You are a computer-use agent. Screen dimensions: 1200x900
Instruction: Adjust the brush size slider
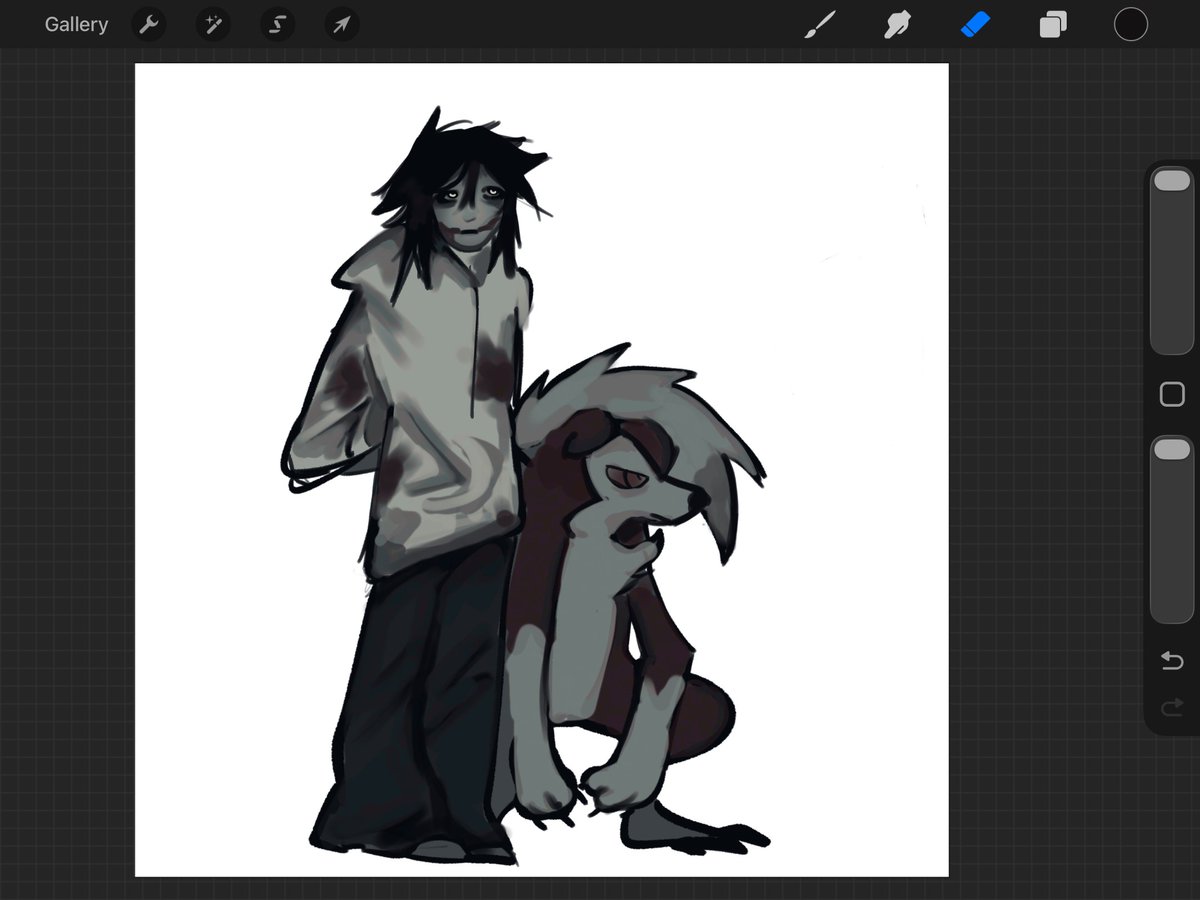click(1172, 261)
